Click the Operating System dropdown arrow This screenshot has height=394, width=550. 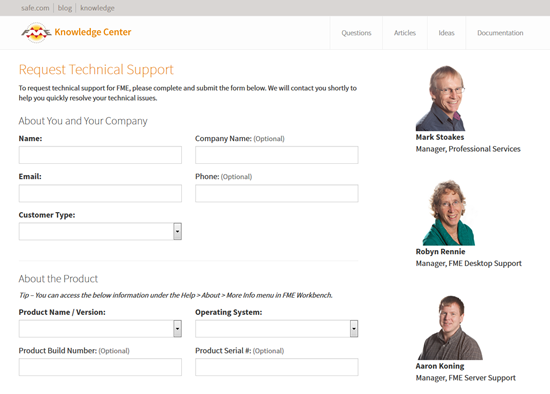(354, 329)
